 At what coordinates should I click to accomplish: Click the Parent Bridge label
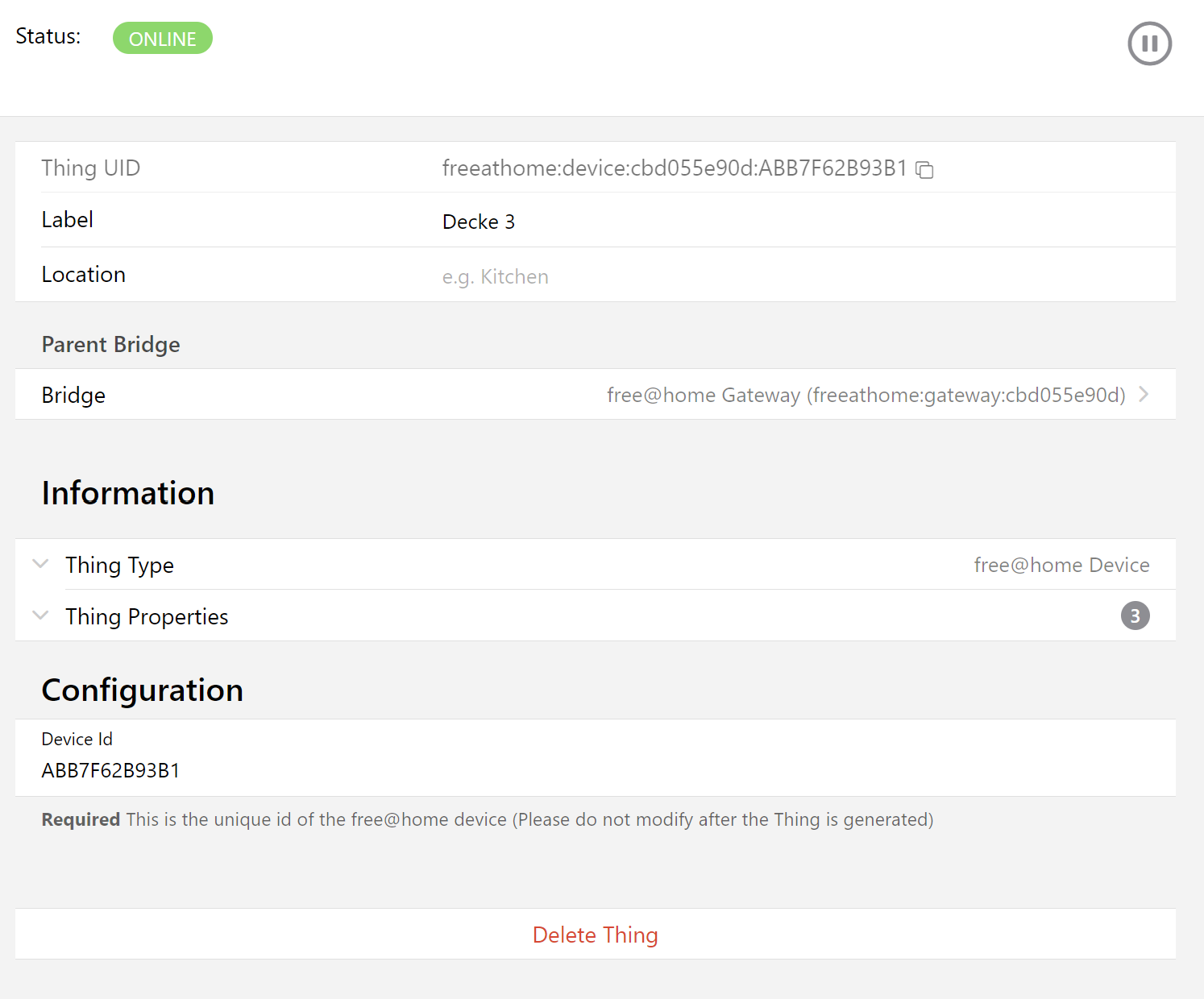tap(110, 344)
